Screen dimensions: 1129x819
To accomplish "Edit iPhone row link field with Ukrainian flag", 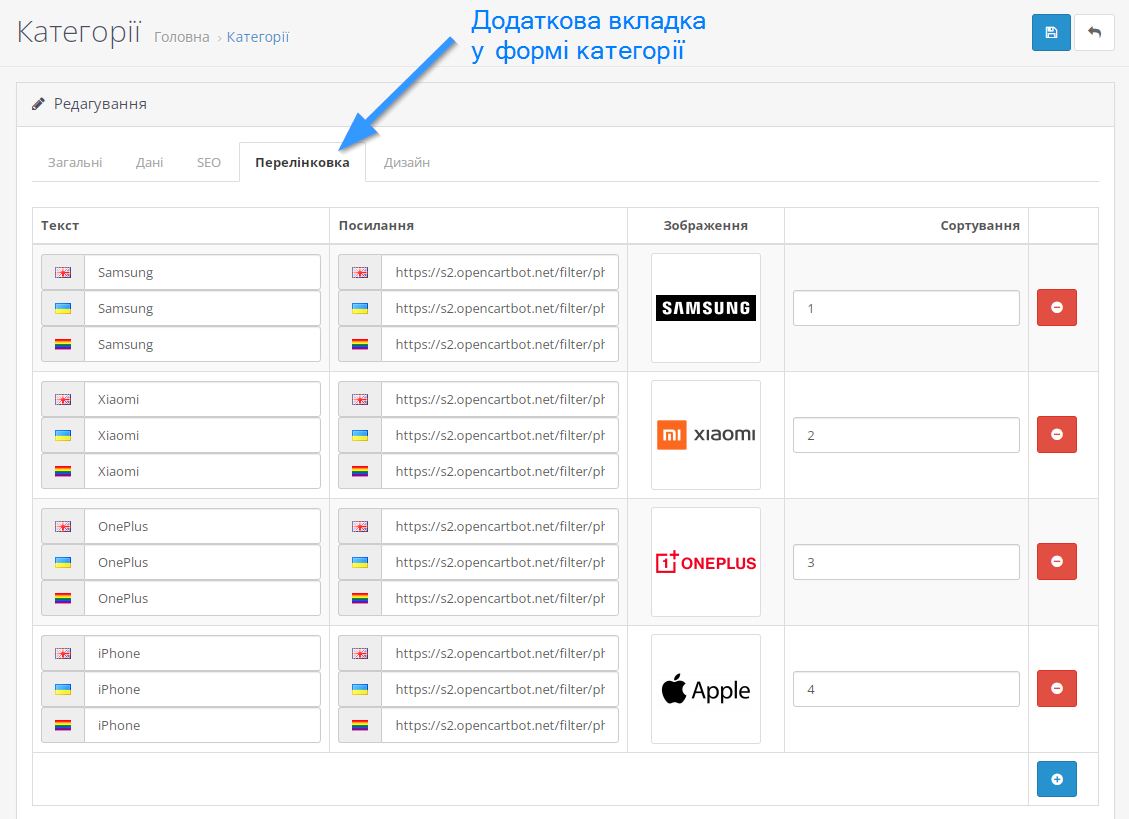I will point(500,689).
